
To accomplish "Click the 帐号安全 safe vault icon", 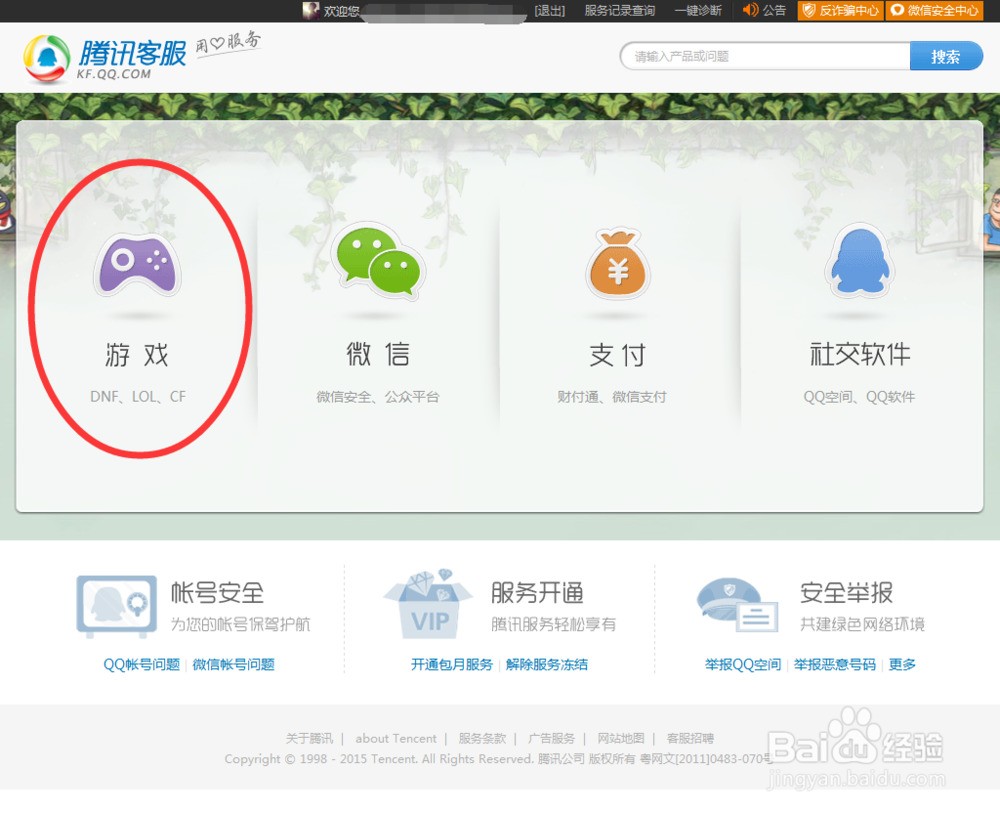I will point(115,605).
